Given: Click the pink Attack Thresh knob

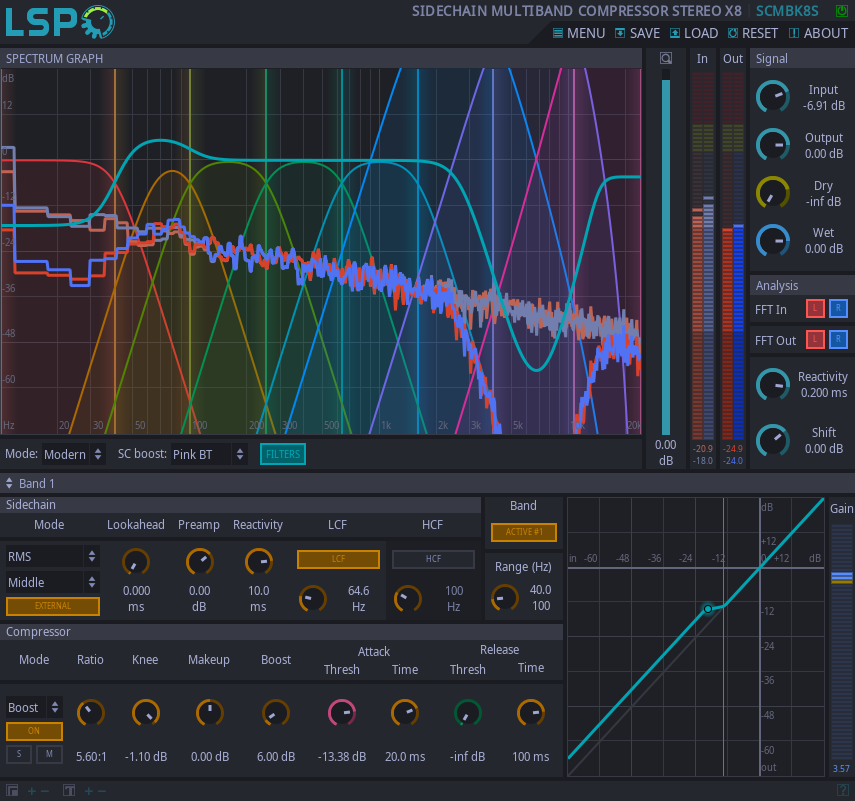Looking at the screenshot, I should 342,713.
